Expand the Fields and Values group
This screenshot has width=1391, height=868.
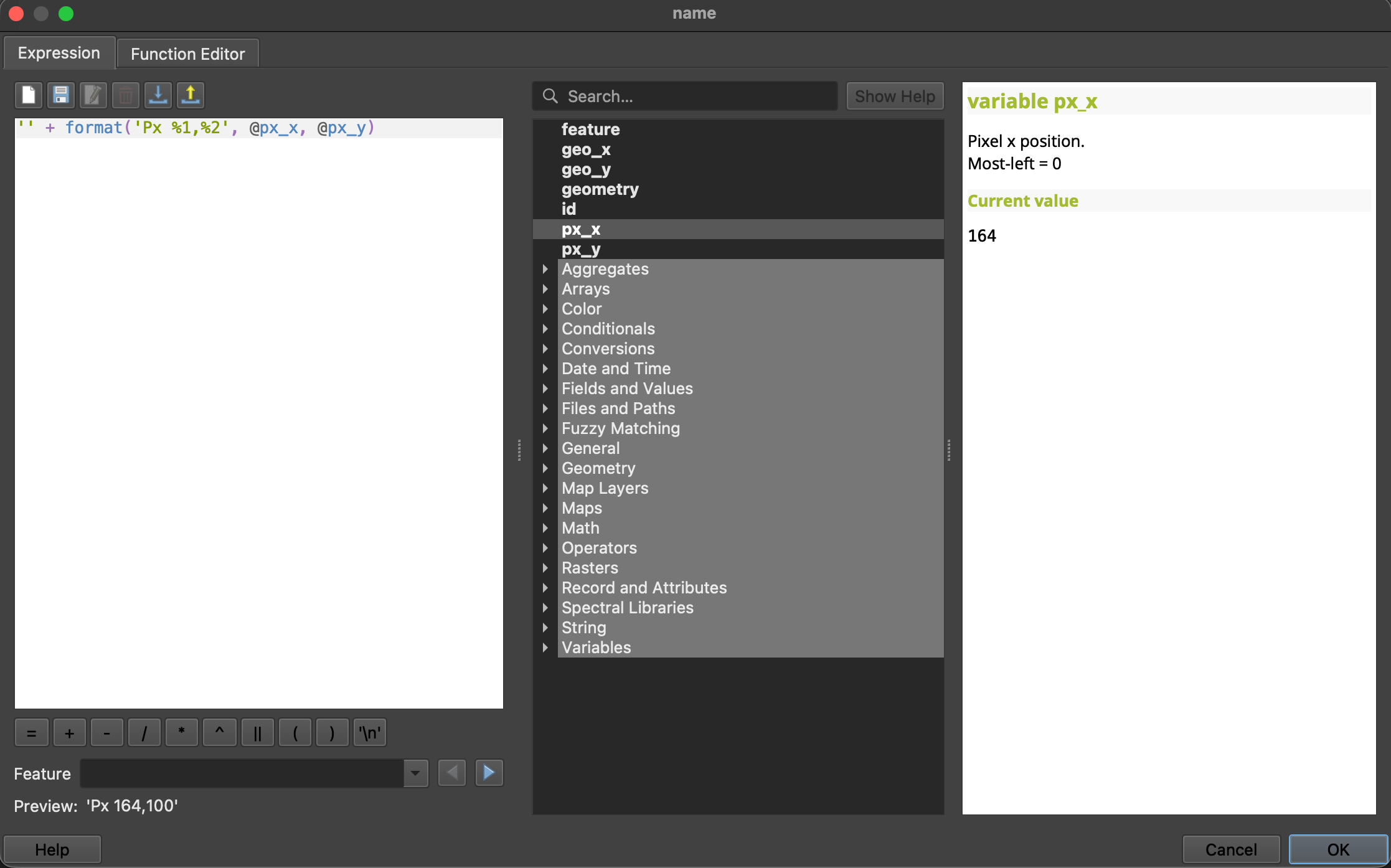point(545,389)
